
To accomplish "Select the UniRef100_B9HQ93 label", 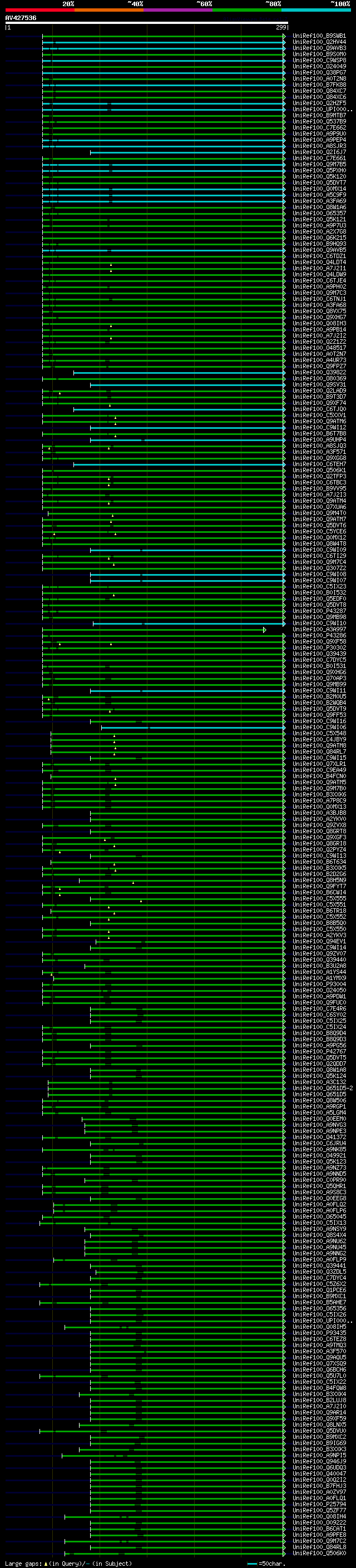I will click(319, 244).
